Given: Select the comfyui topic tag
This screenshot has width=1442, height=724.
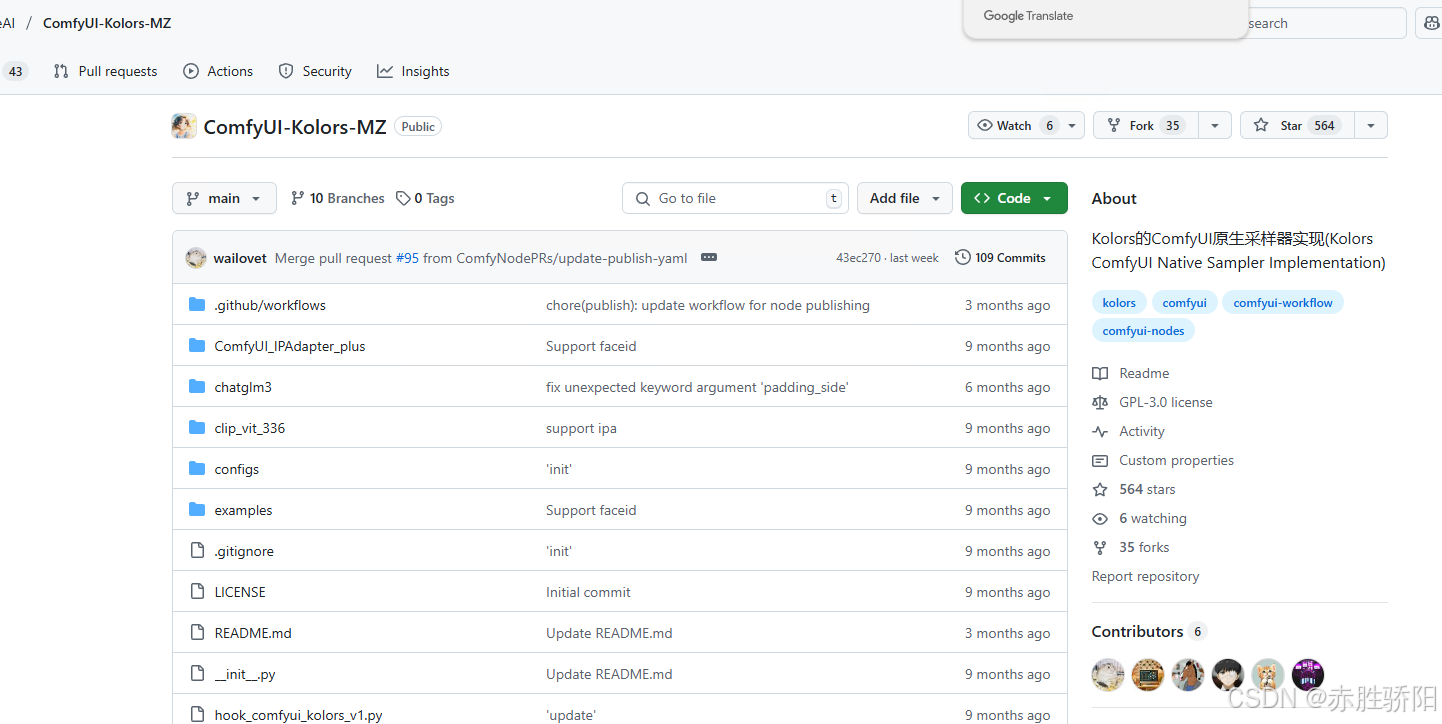Looking at the screenshot, I should pos(1185,303).
